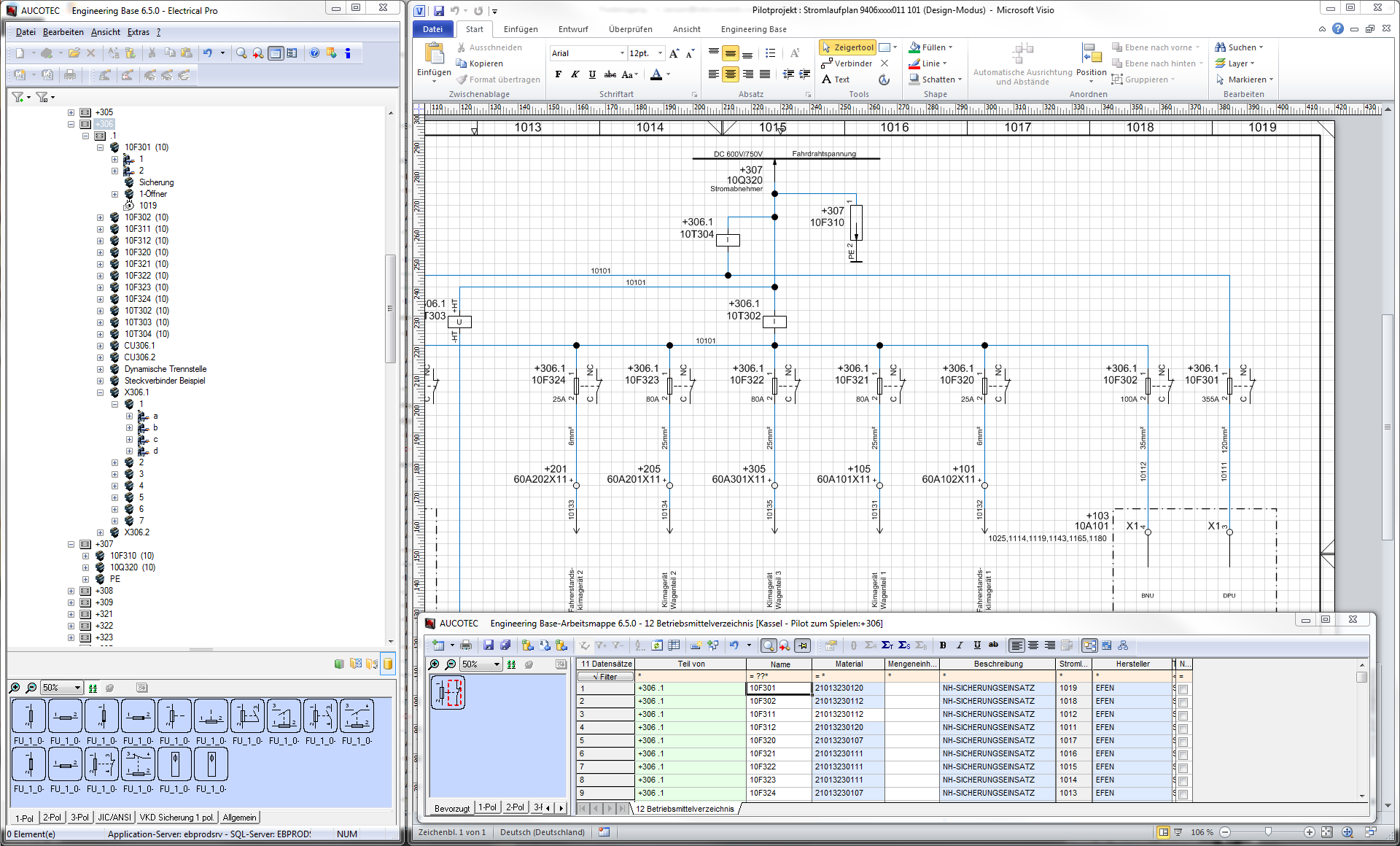Click the save icon in worksheet toolbar
This screenshot has height=846, width=1400.
[488, 645]
